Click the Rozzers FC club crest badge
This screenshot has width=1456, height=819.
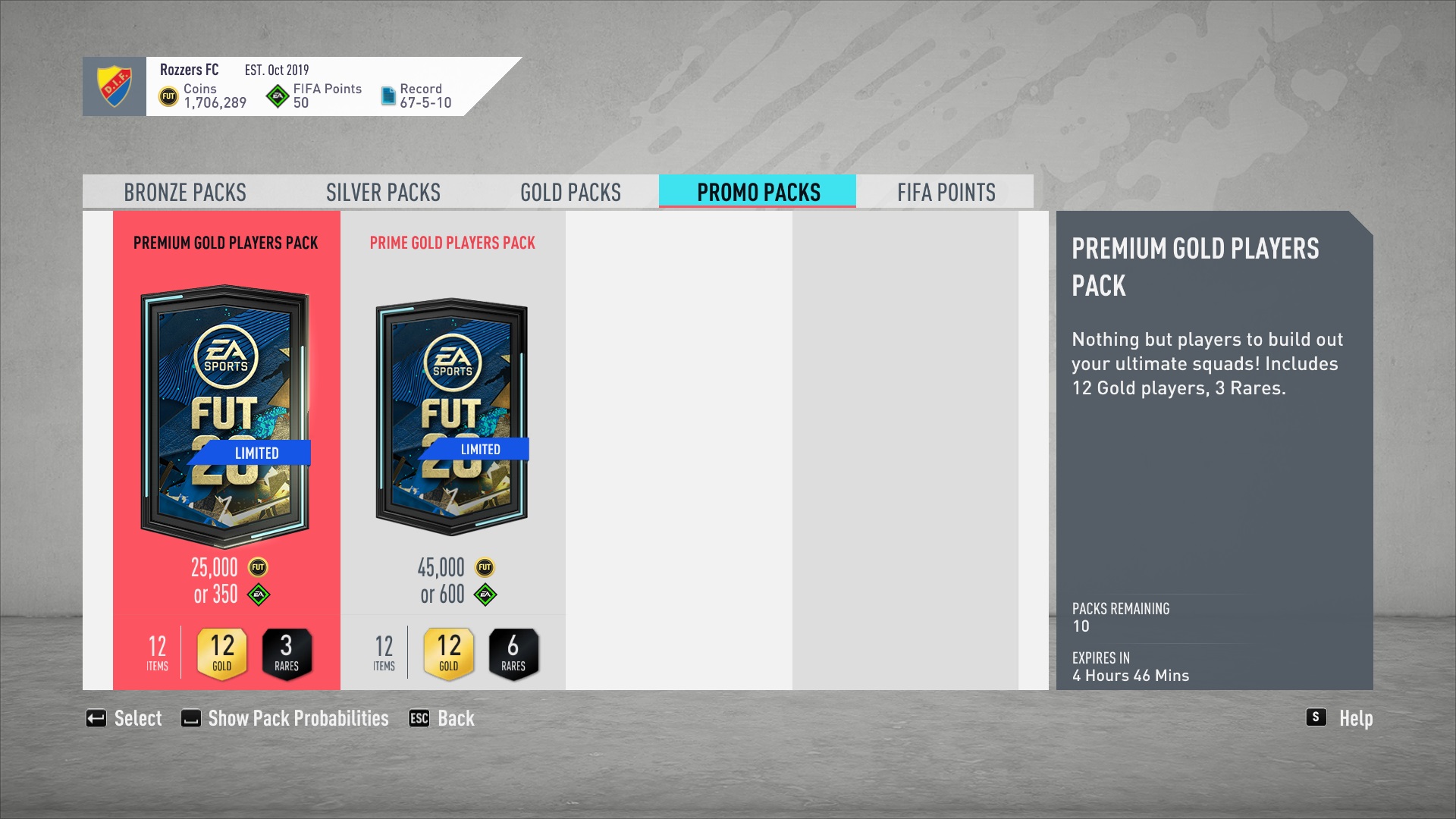tap(115, 86)
